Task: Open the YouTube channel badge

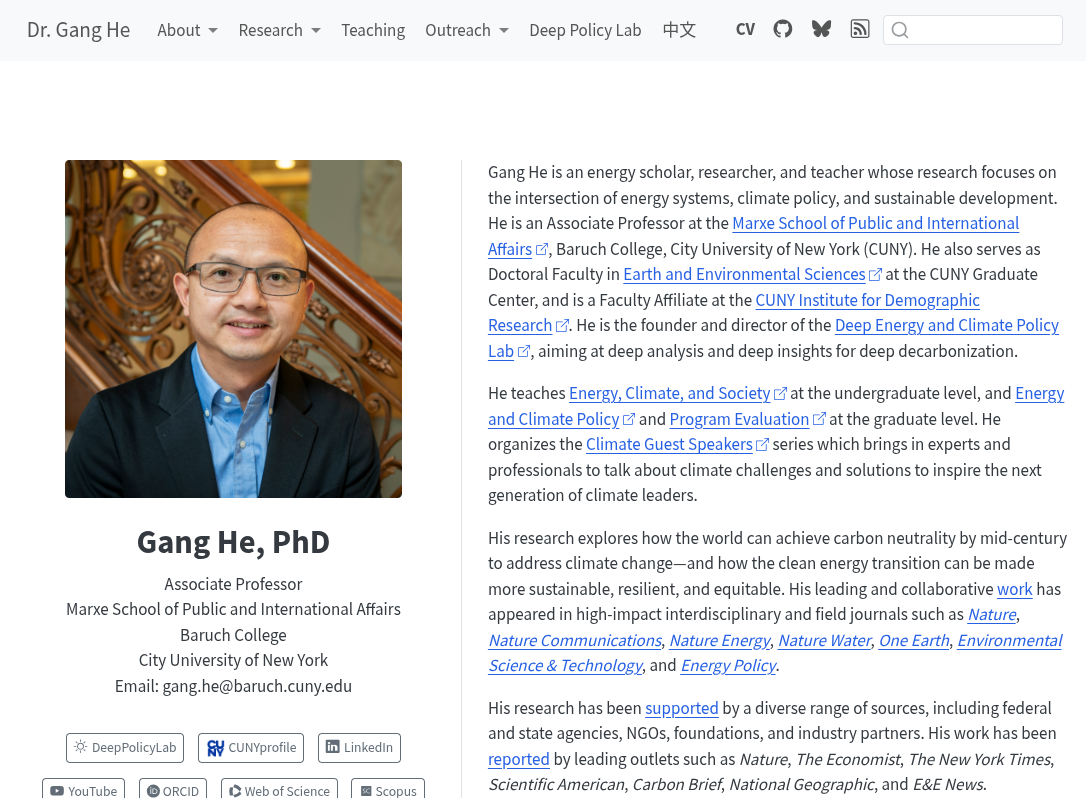Action: 83,789
